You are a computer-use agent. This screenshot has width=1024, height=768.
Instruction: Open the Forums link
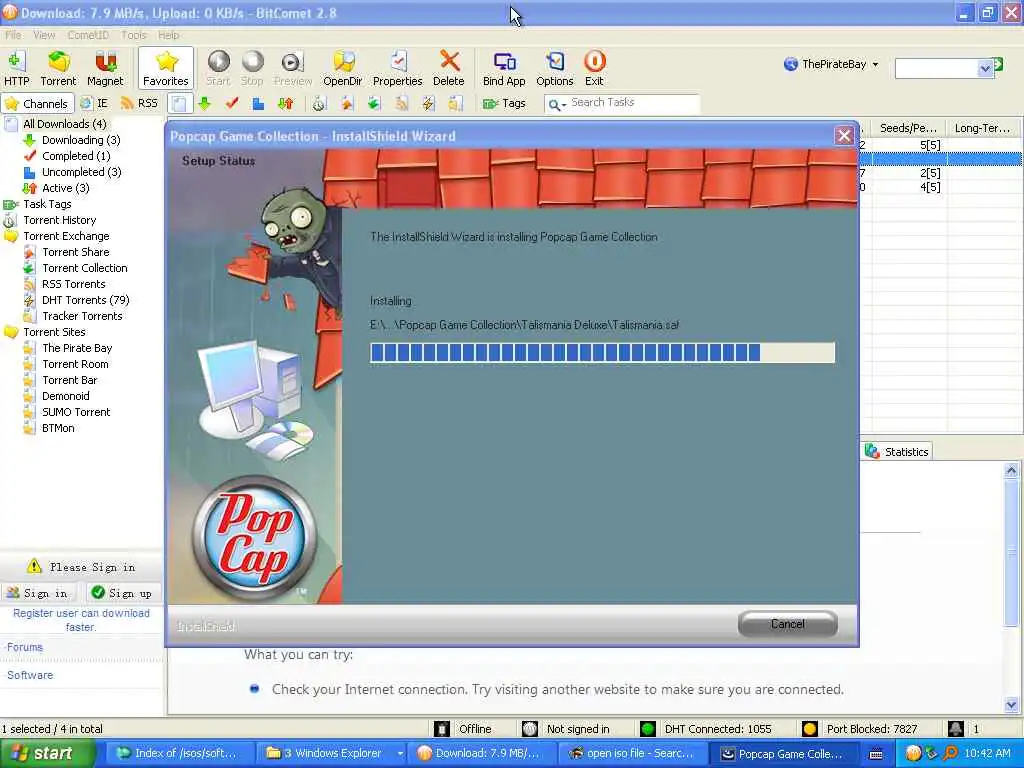(x=25, y=647)
